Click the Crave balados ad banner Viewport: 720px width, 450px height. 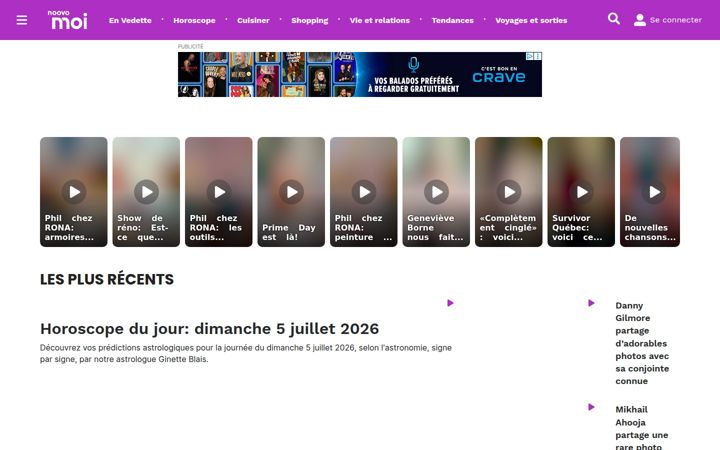[360, 74]
